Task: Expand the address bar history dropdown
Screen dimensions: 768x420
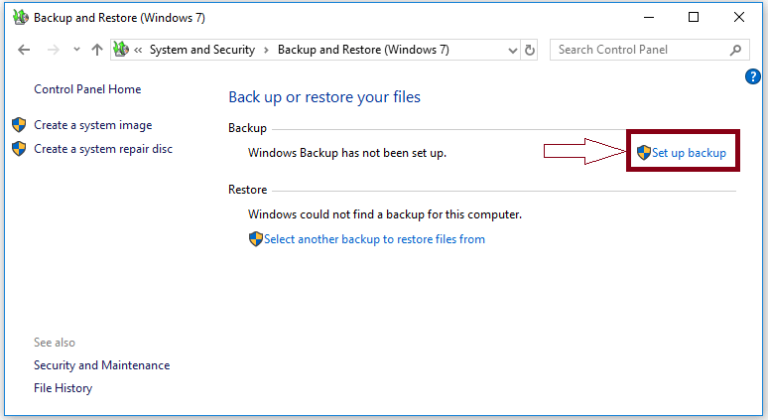Action: (512, 50)
